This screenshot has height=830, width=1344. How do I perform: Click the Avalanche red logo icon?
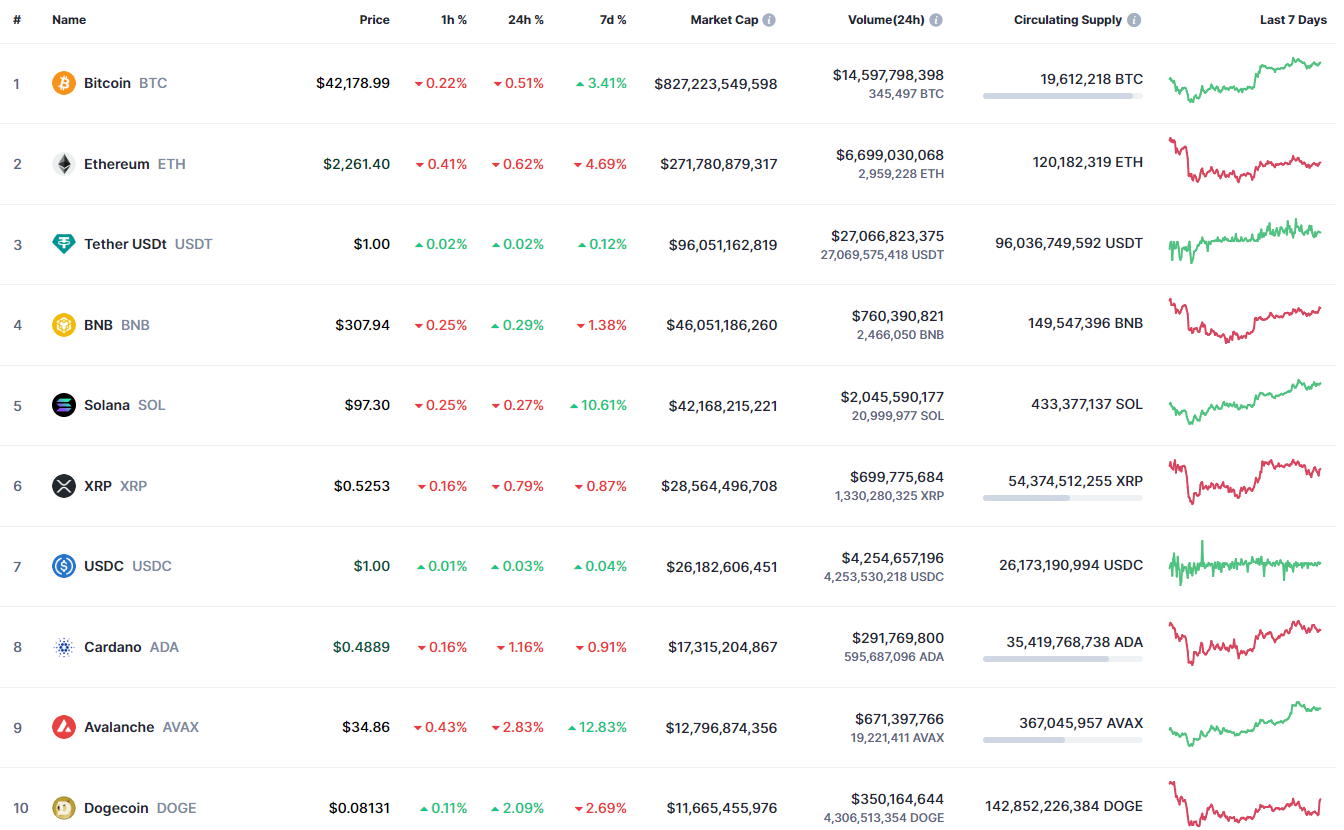(x=64, y=727)
